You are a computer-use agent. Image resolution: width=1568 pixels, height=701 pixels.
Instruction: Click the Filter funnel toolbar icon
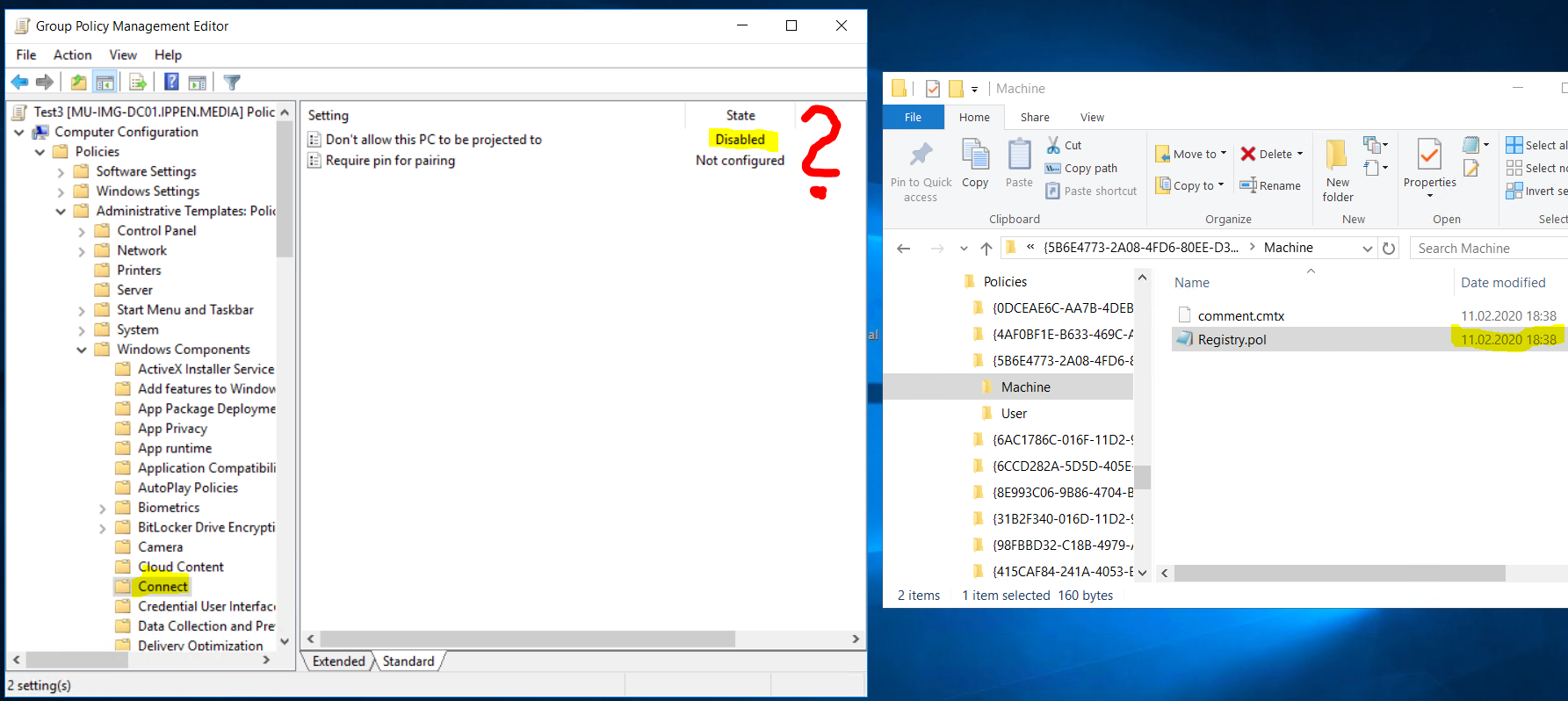point(232,83)
